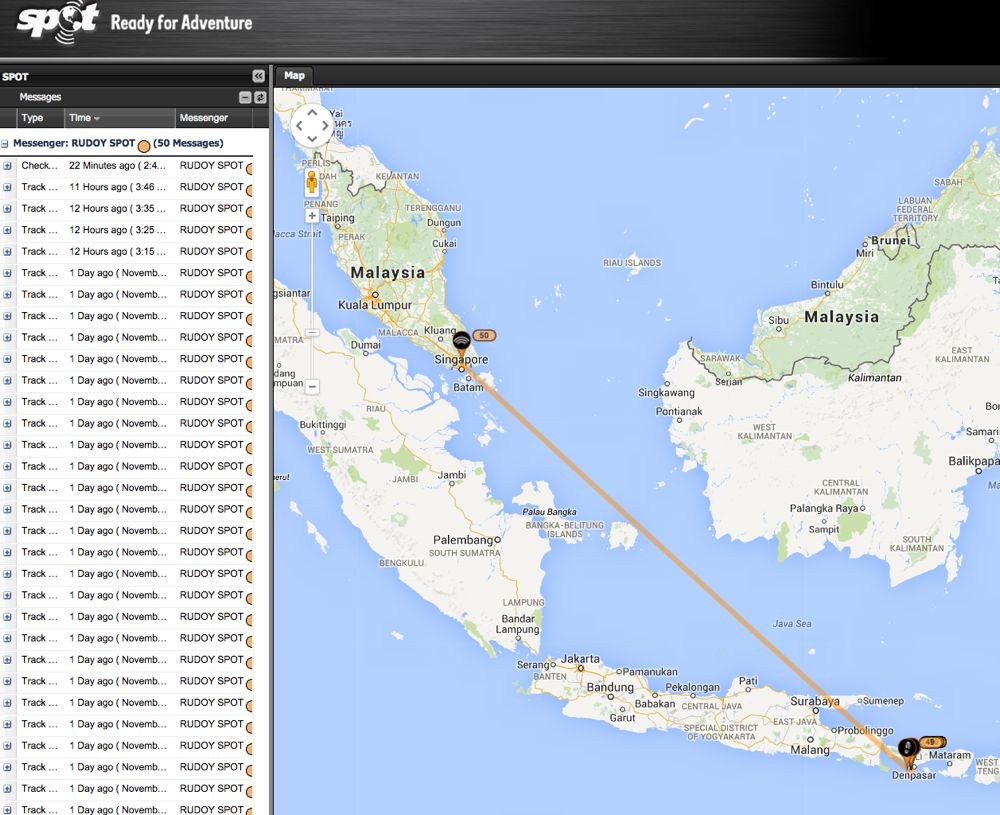Image resolution: width=1000 pixels, height=815 pixels.
Task: Select the Map tab
Action: click(294, 76)
